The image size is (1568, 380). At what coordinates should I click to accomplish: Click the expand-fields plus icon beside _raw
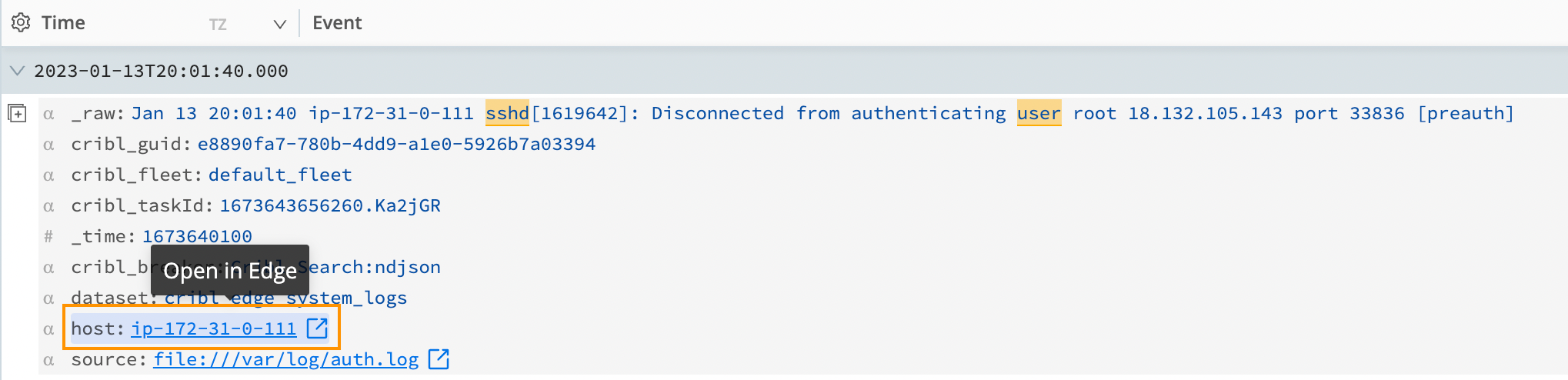(17, 114)
